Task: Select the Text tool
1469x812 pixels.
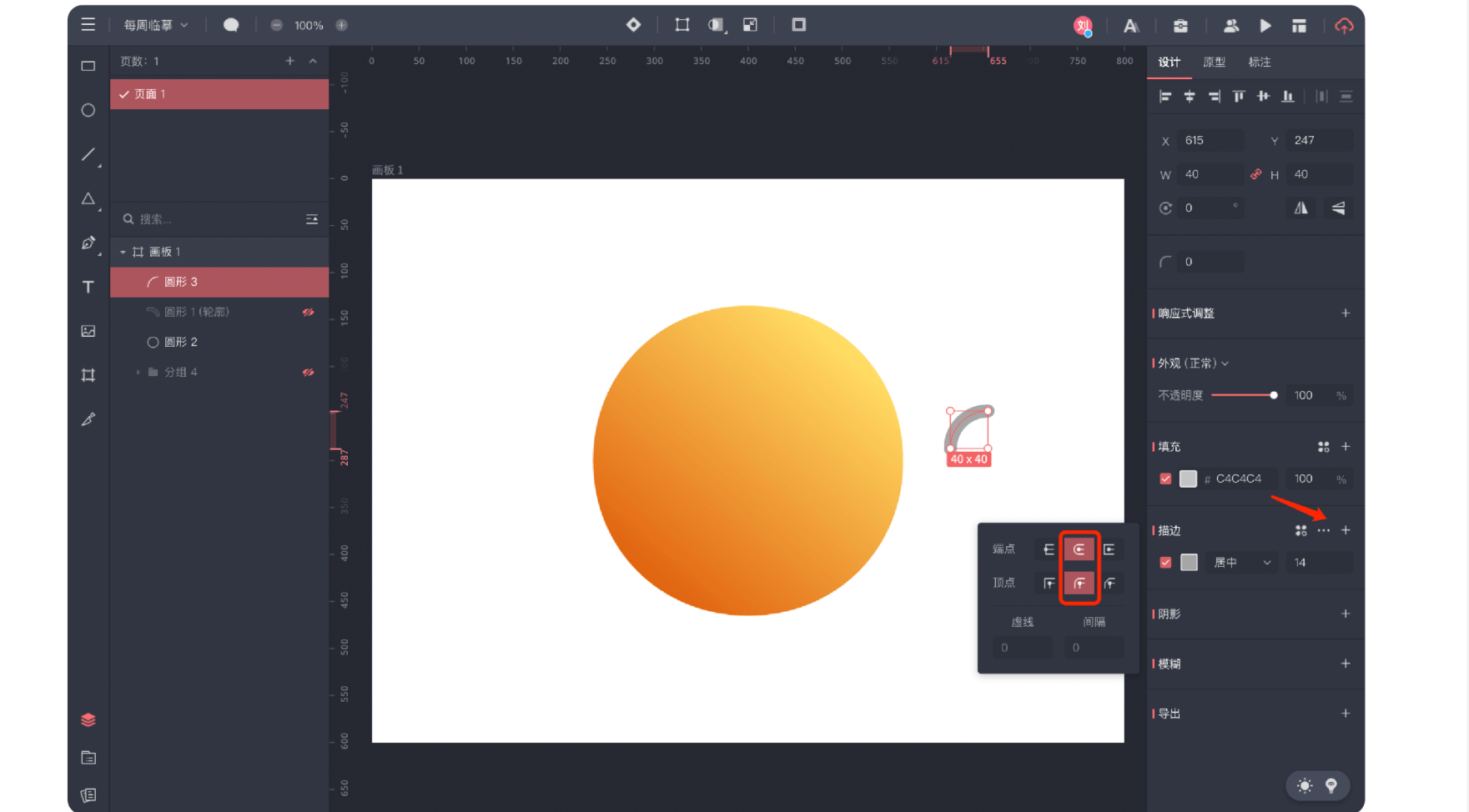Action: [x=88, y=287]
